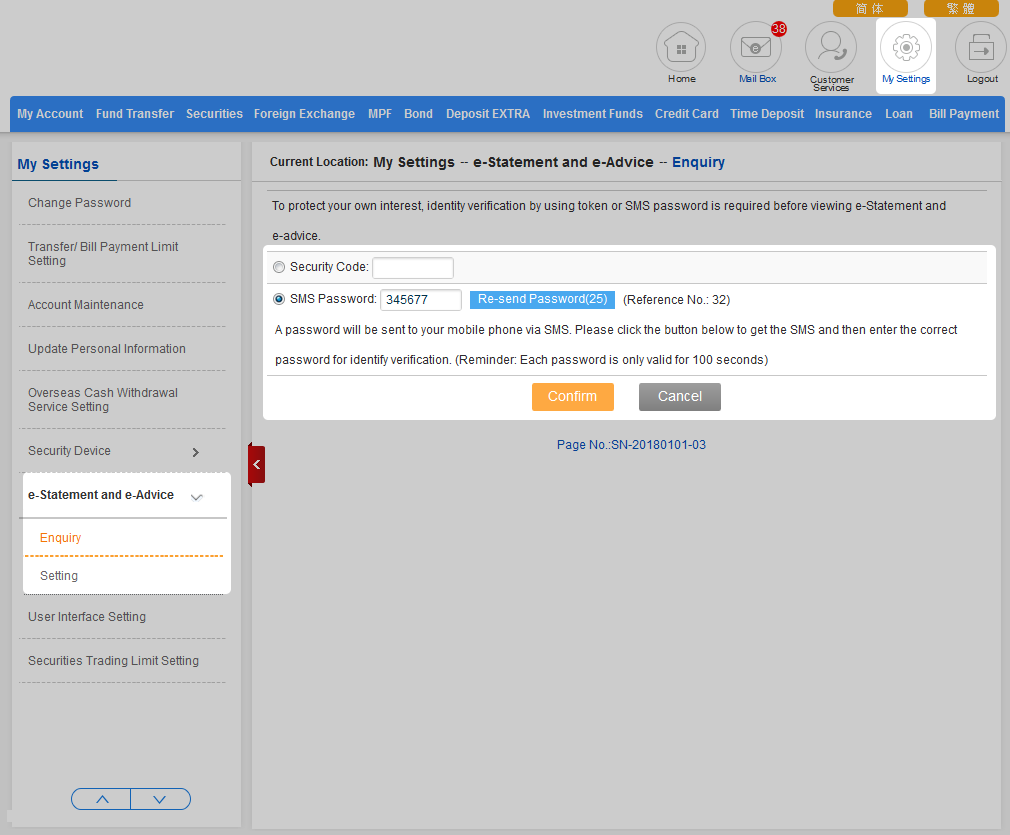The width and height of the screenshot is (1010, 835).
Task: Open the Mail Box envelope icon
Action: tap(756, 48)
